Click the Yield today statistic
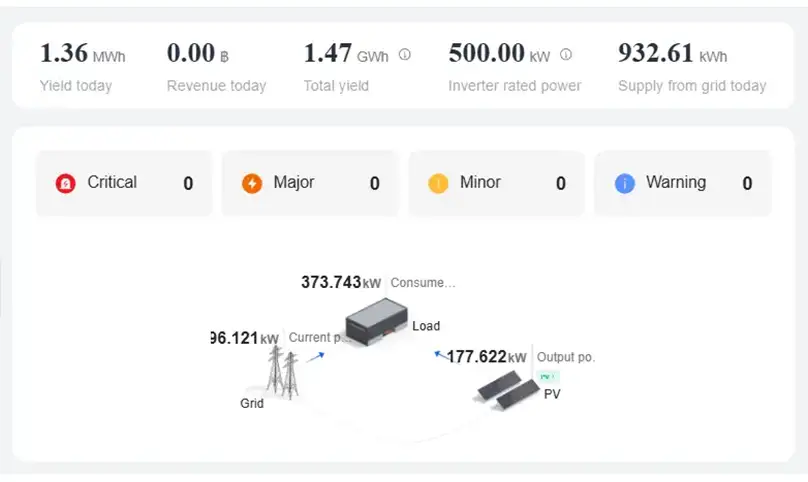808x482 pixels. (x=82, y=68)
